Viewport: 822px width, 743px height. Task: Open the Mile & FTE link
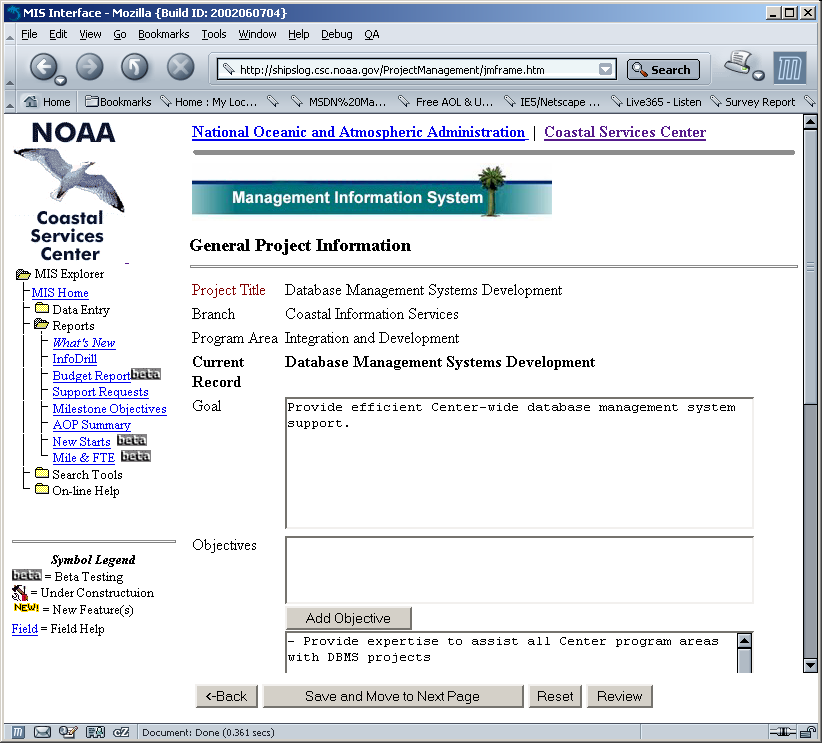(x=84, y=457)
